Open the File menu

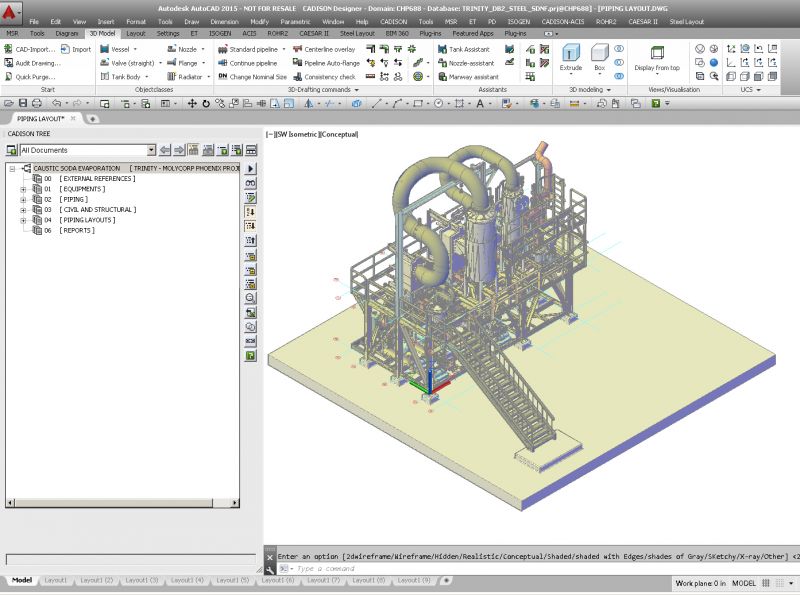point(34,22)
